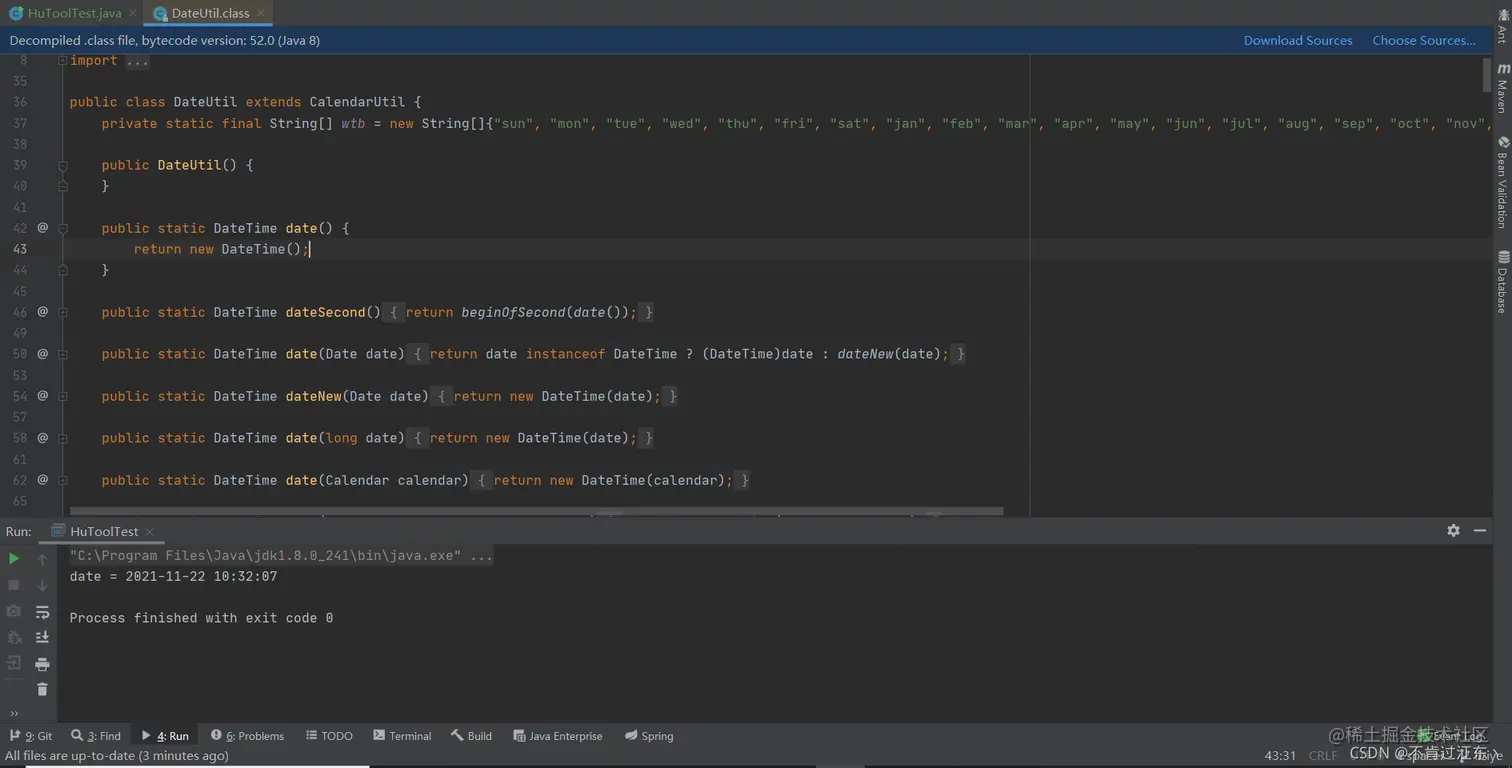Click the Print console output icon

click(x=42, y=664)
